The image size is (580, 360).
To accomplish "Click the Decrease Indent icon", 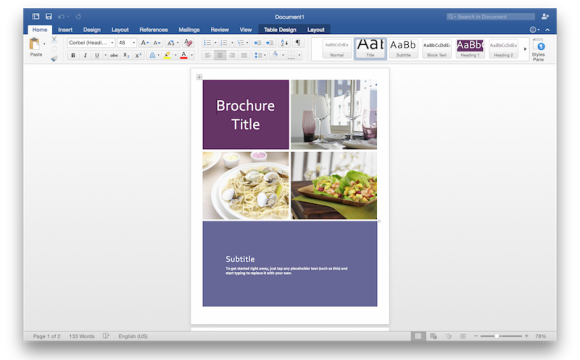I will point(257,43).
